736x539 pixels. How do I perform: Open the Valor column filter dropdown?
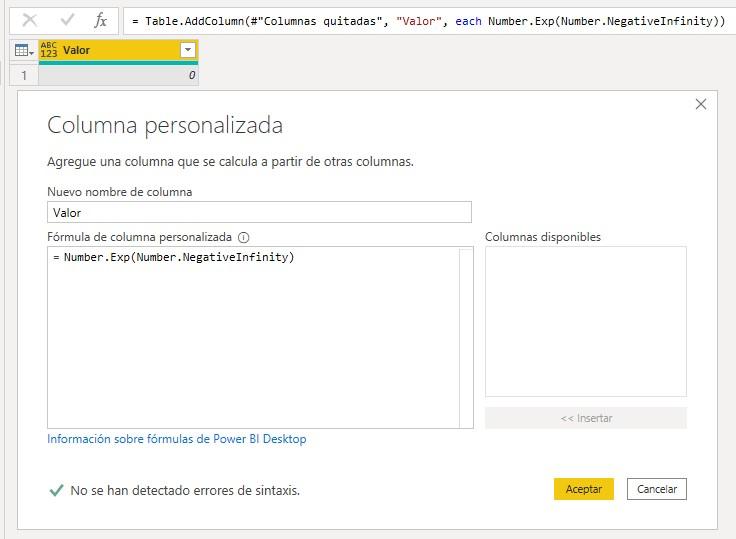click(187, 50)
